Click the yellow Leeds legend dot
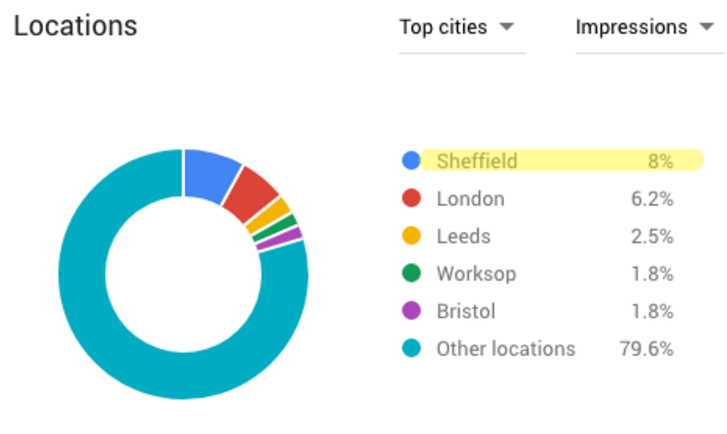 pos(410,236)
